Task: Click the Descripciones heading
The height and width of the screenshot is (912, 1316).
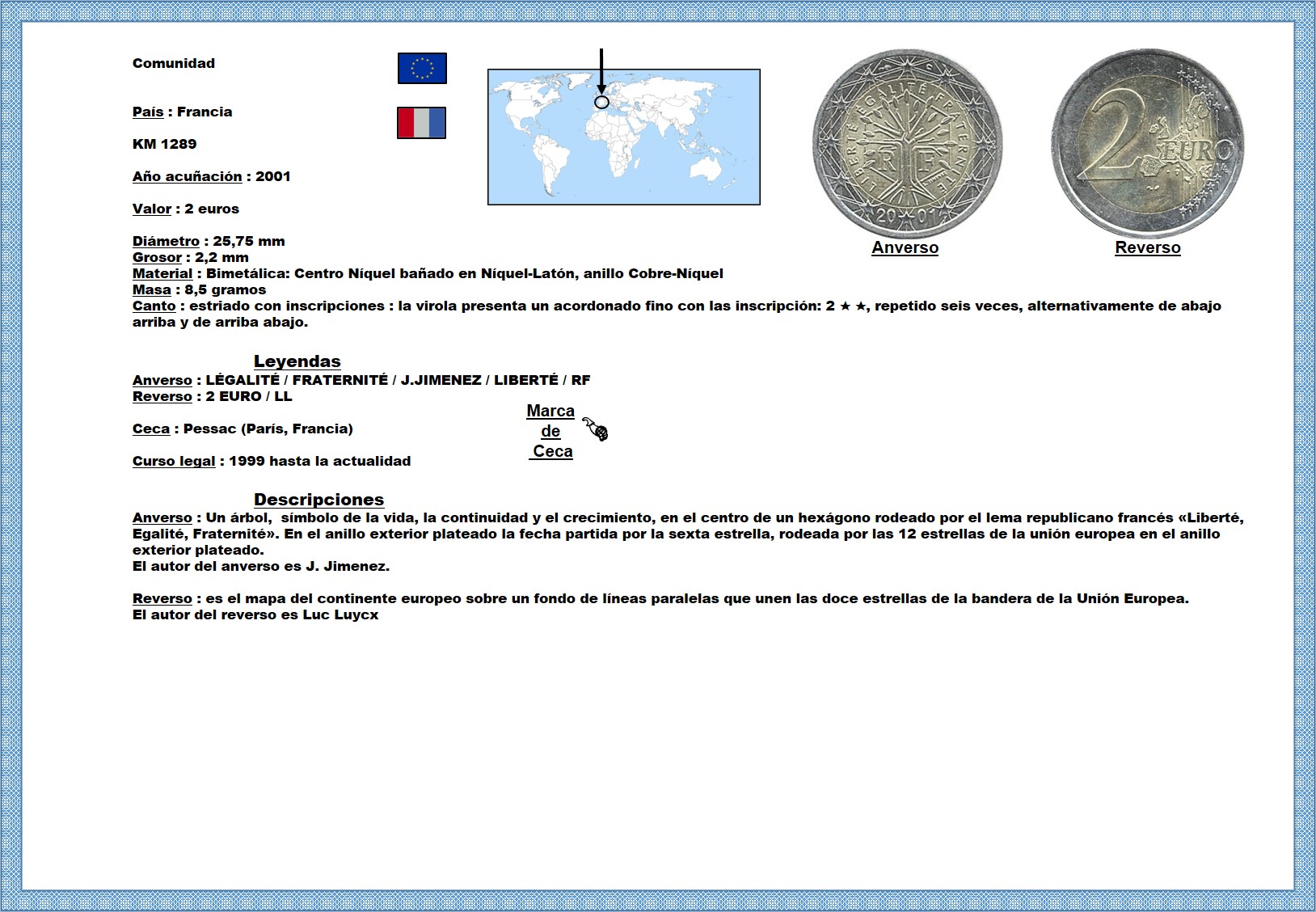Action: 318,500
